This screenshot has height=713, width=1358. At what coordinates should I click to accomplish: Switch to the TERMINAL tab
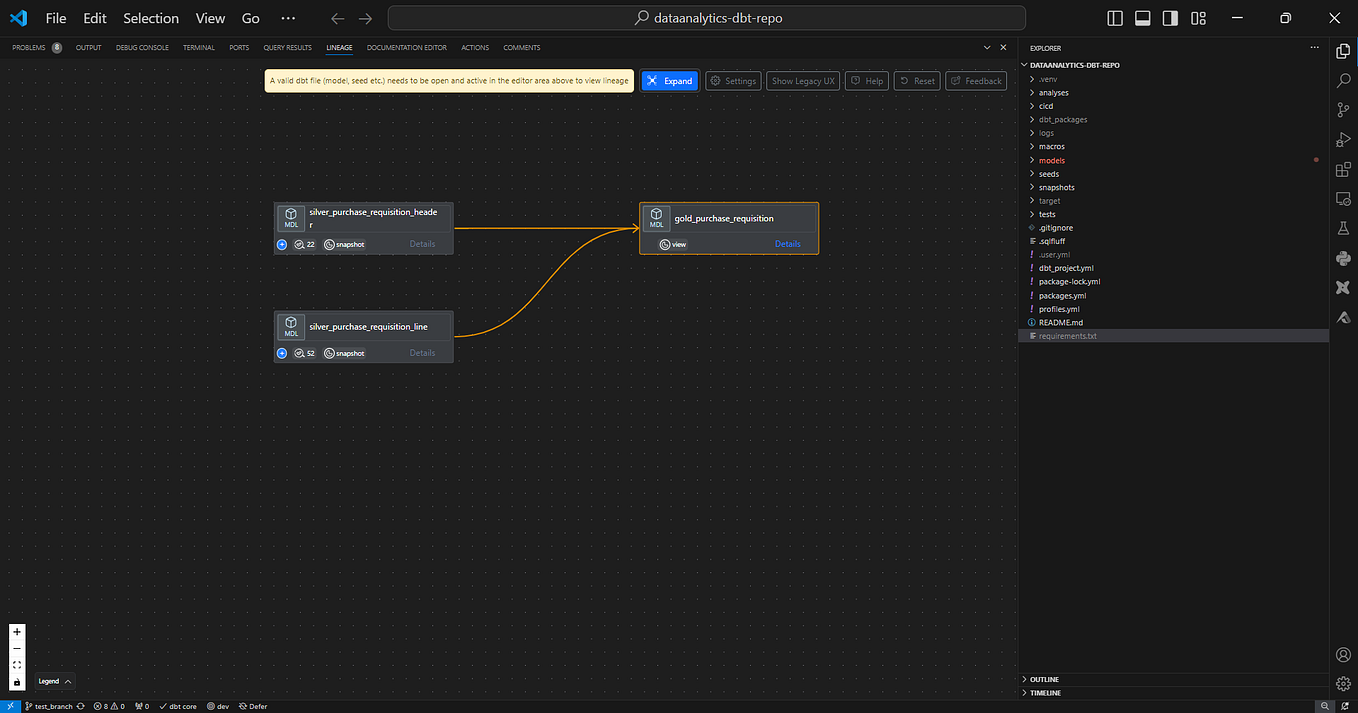(199, 47)
